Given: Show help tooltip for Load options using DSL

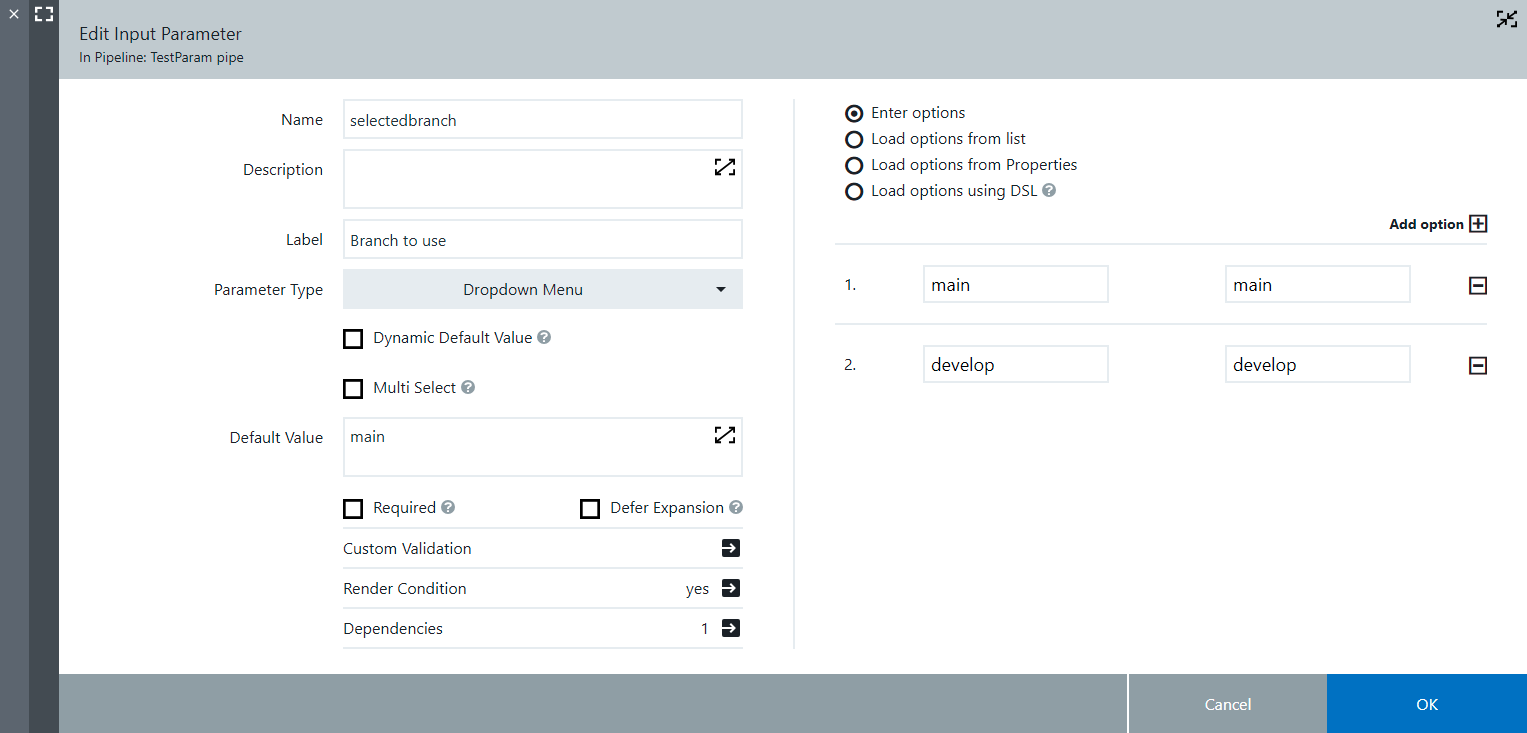Looking at the screenshot, I should [x=1049, y=191].
